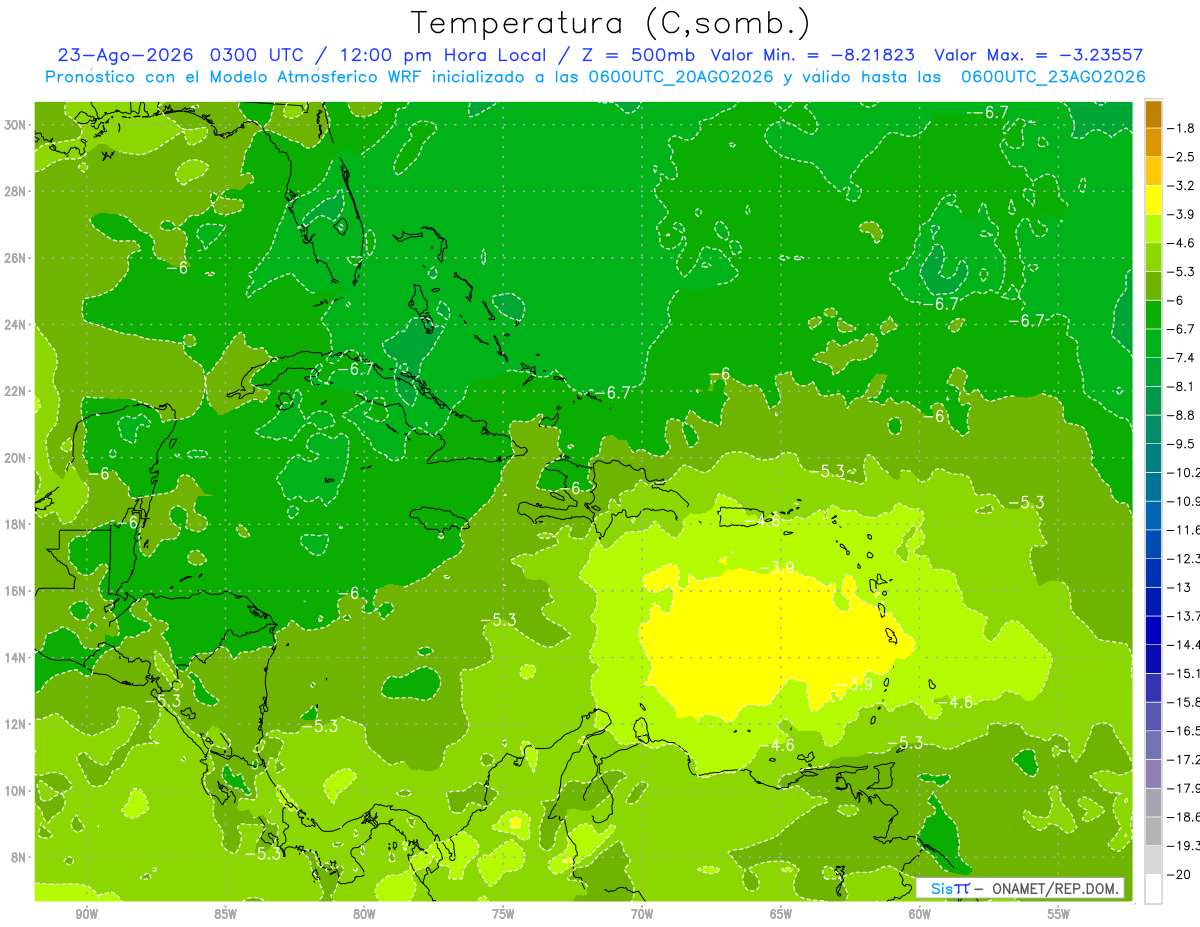Click the '70W' longitude axis label
Image resolution: width=1200 pixels, height=927 pixels.
click(x=642, y=914)
